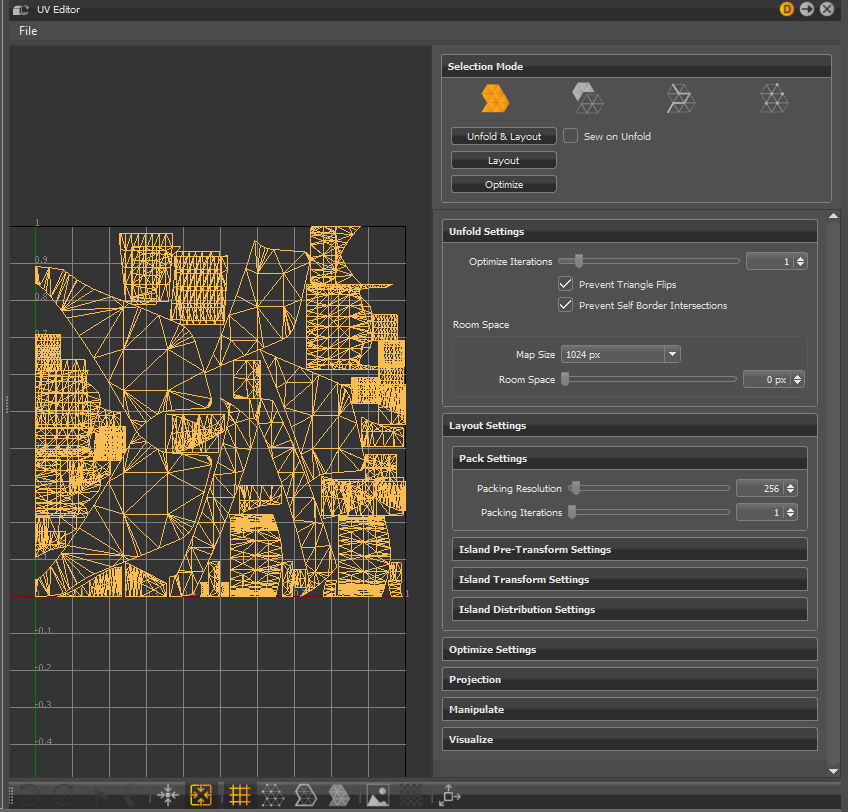Enable the checker pattern overlay
The width and height of the screenshot is (848, 812).
pos(411,794)
